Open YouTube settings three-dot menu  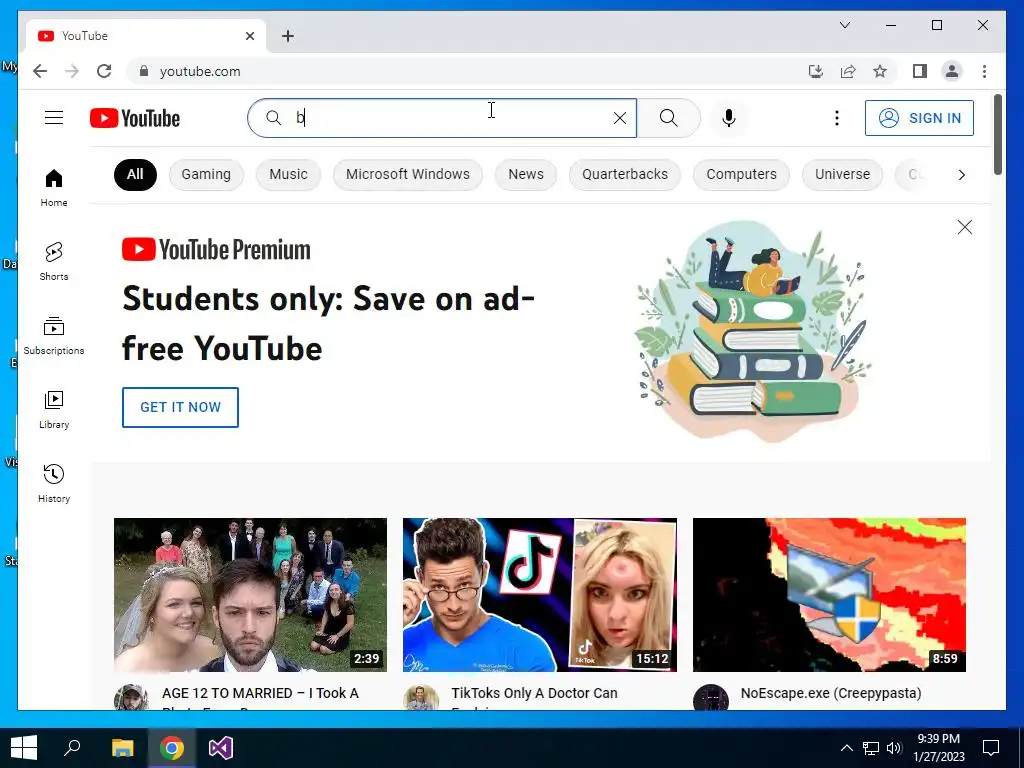[837, 118]
